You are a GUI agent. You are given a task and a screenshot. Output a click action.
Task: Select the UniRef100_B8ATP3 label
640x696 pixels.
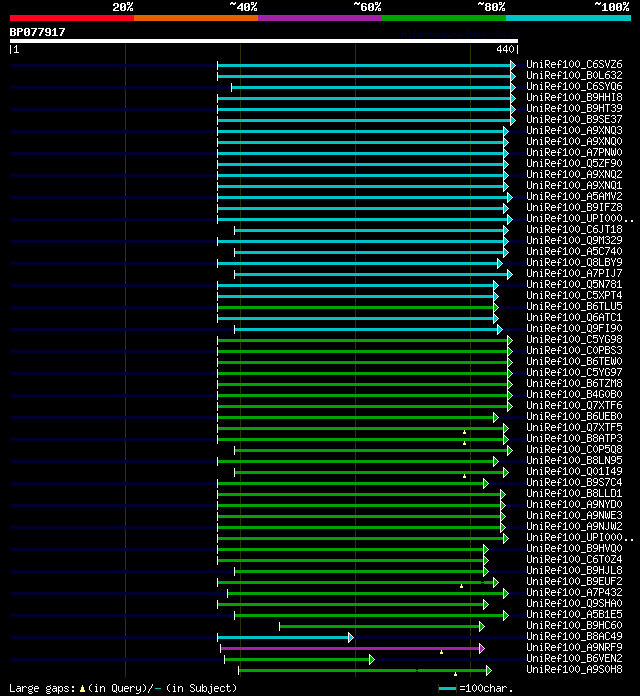574,438
